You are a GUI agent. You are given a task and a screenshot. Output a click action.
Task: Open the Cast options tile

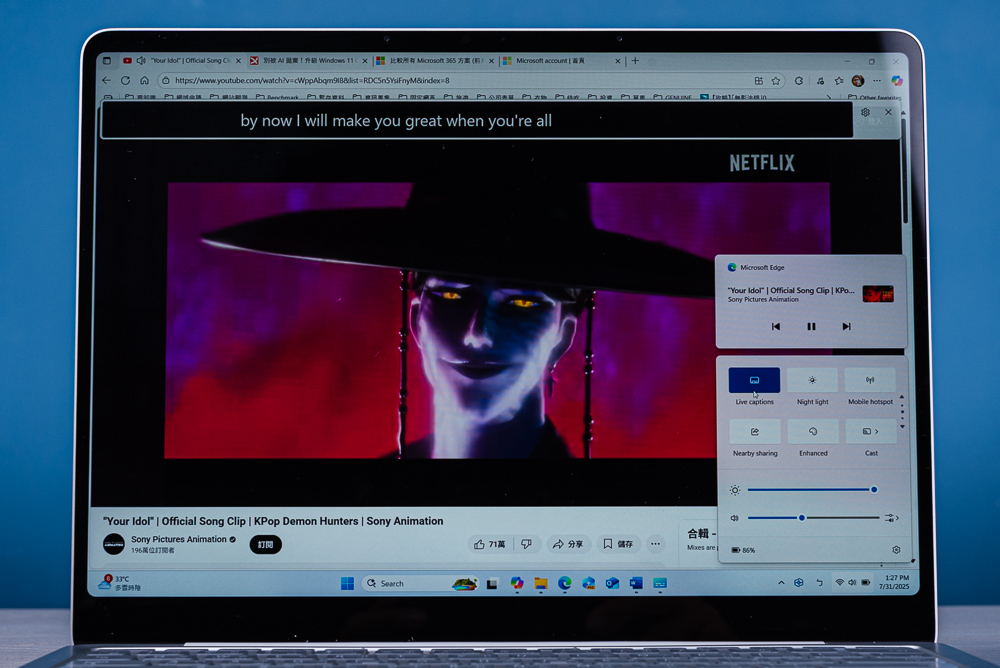(871, 432)
